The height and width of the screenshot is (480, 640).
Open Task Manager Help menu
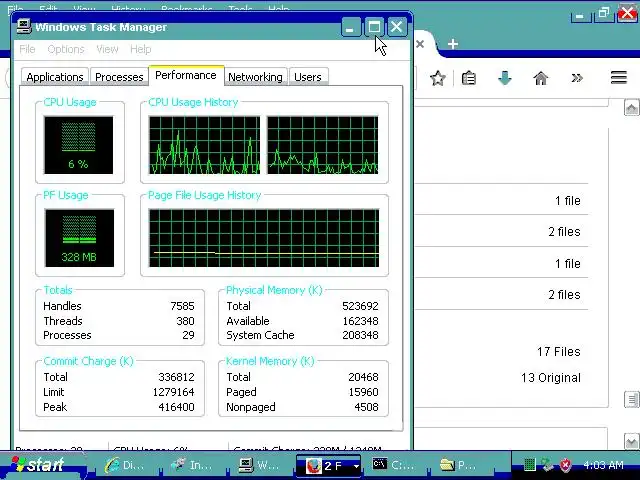tap(141, 49)
